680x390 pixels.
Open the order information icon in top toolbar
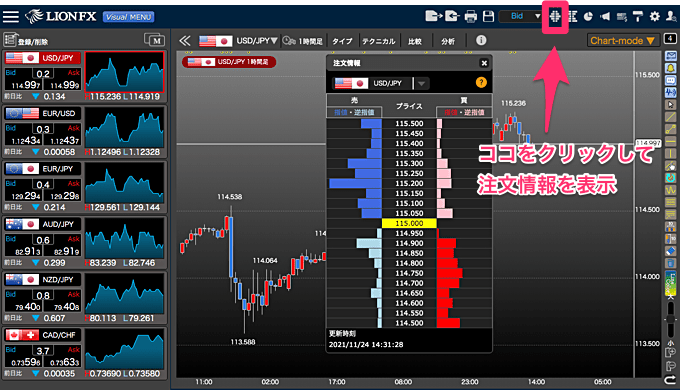point(555,16)
